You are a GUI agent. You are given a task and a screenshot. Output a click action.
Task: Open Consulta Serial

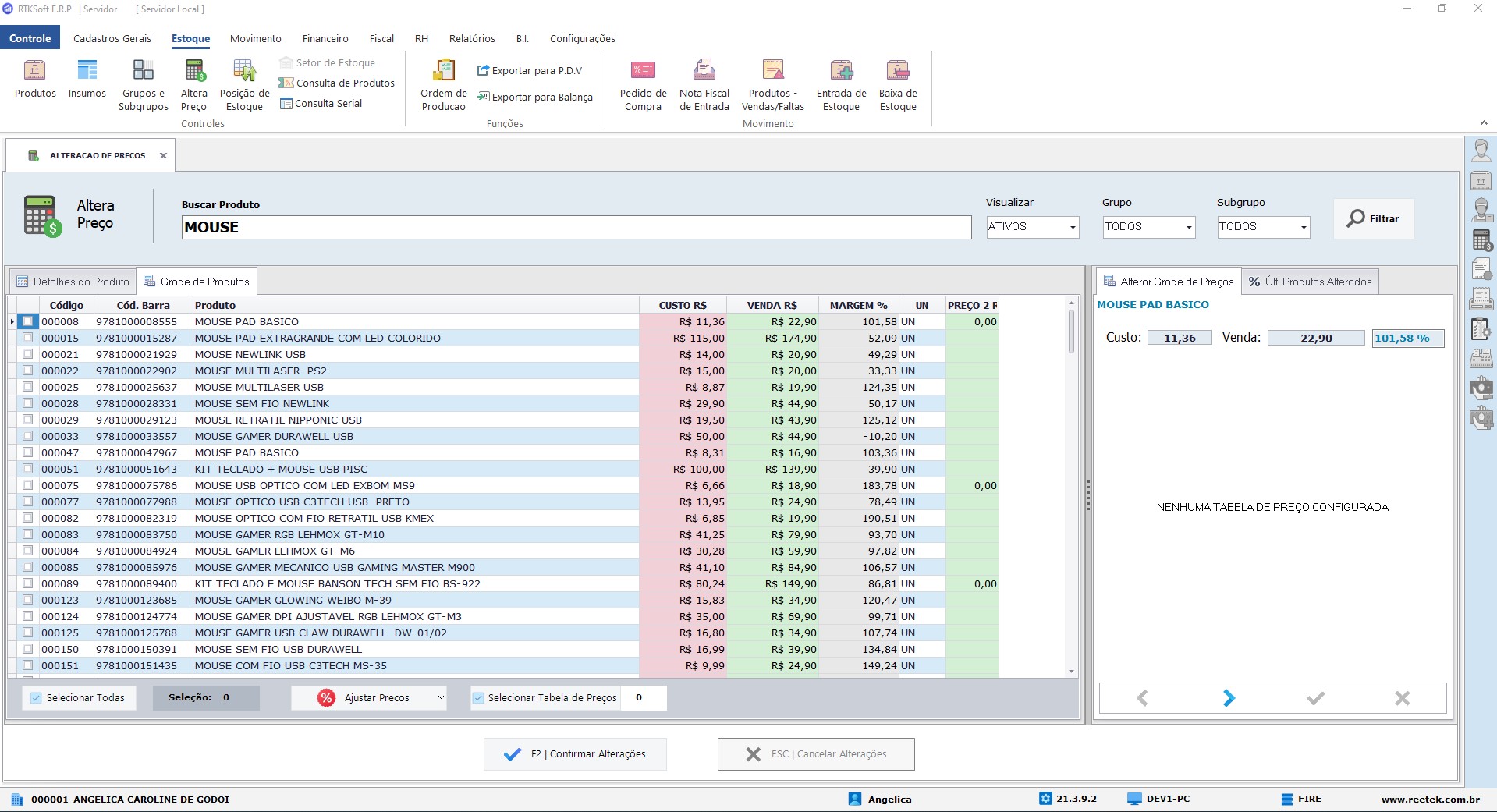[321, 103]
